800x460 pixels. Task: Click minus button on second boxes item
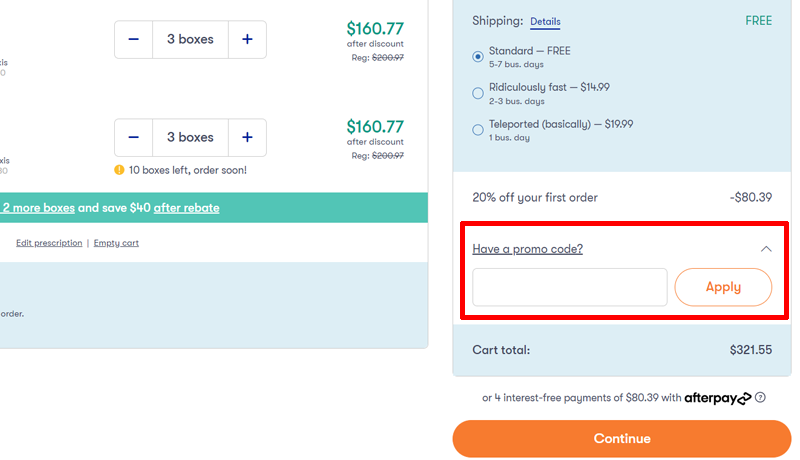[133, 137]
